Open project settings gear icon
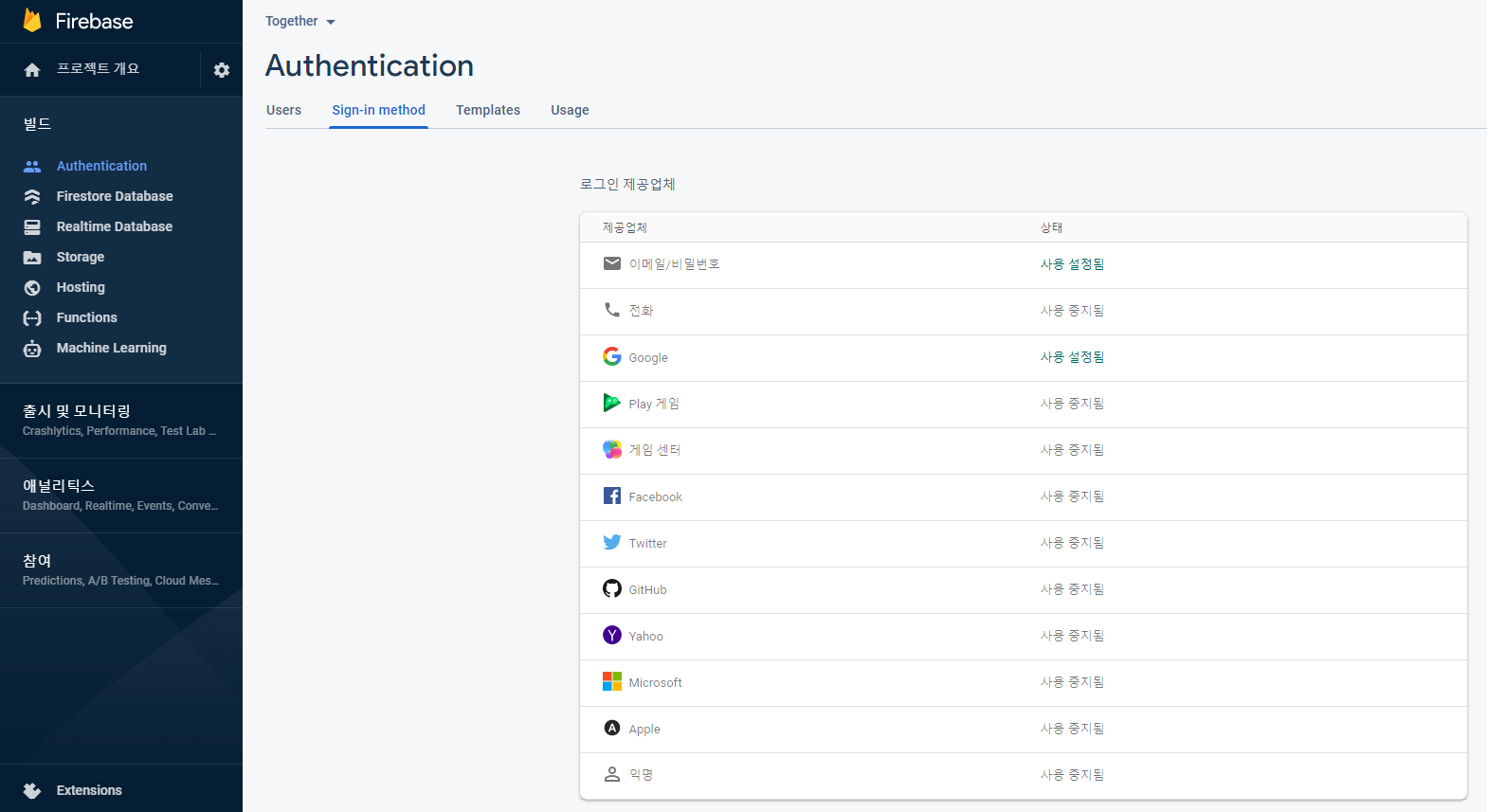 point(222,70)
